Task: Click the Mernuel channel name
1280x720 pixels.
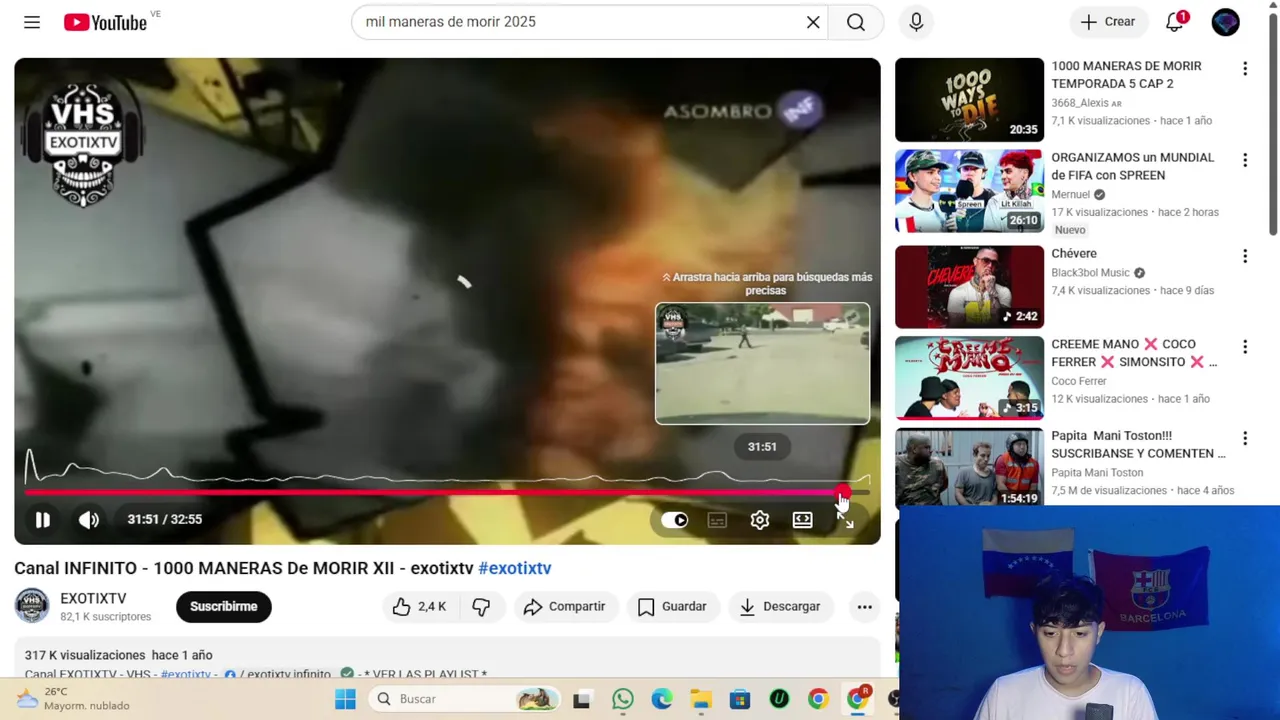Action: (1070, 194)
